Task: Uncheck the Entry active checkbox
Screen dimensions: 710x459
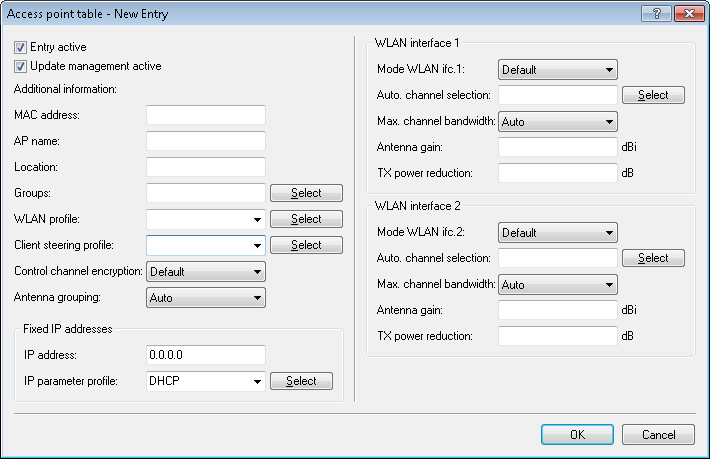Action: 20,47
